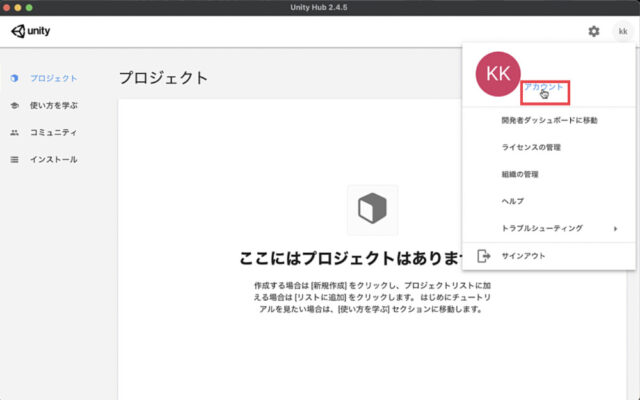Click the プロジェクト page heading
Screen dimensions: 640x400
pos(164,78)
